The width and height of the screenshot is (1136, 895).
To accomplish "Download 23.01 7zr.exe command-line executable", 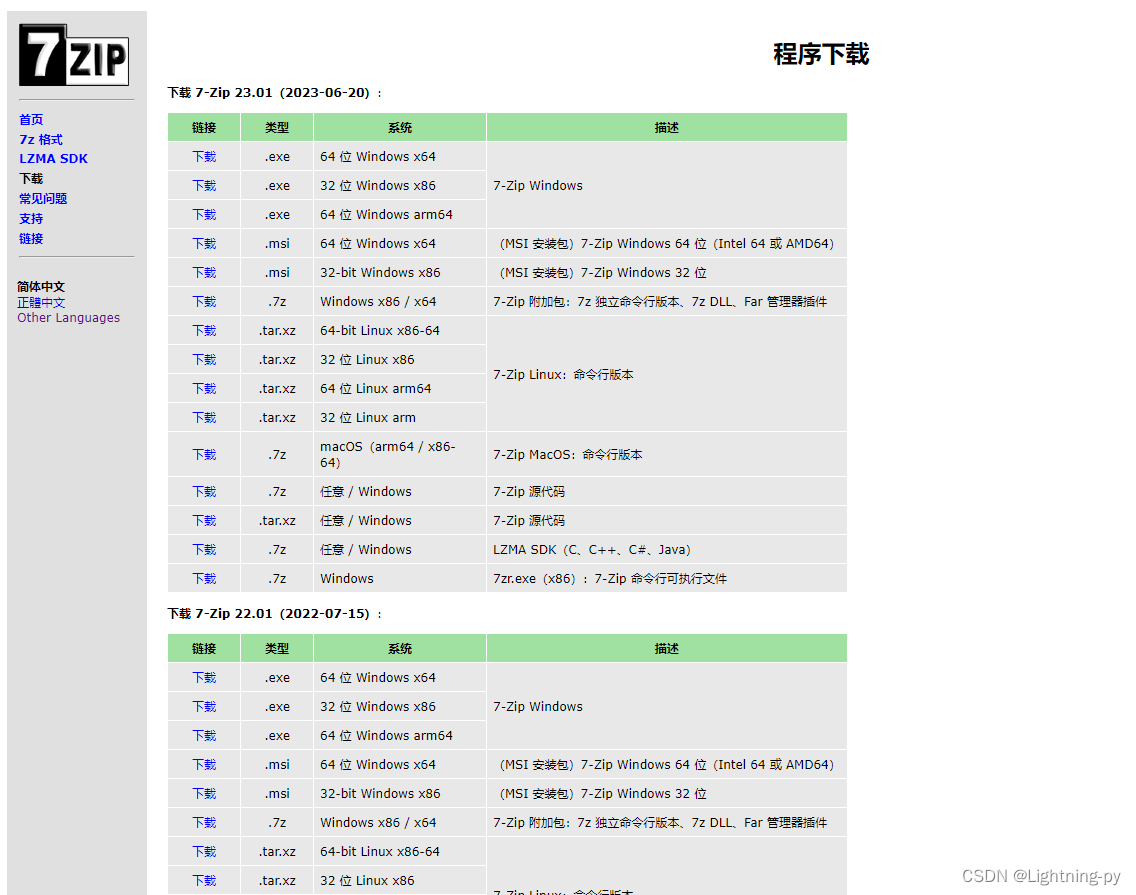I will coord(204,578).
